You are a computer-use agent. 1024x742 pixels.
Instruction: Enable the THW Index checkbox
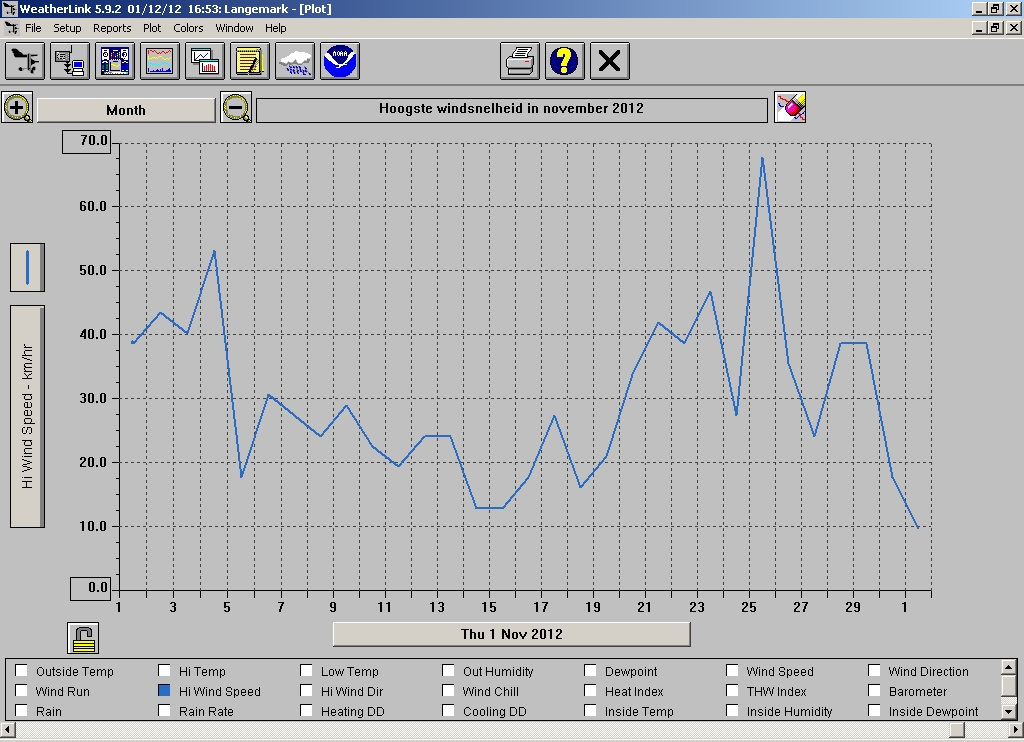pyautogui.click(x=732, y=690)
